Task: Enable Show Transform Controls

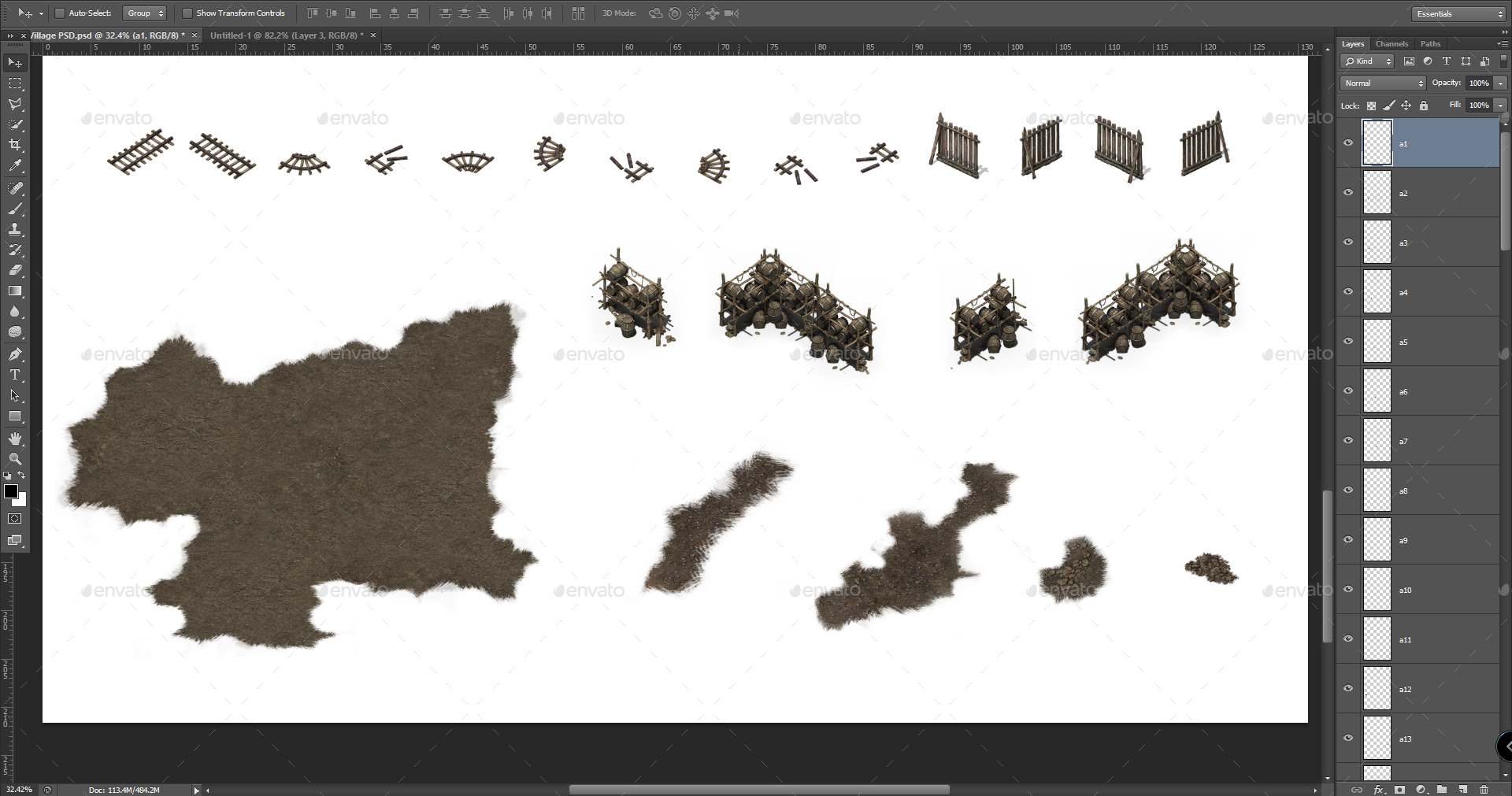Action: [187, 13]
